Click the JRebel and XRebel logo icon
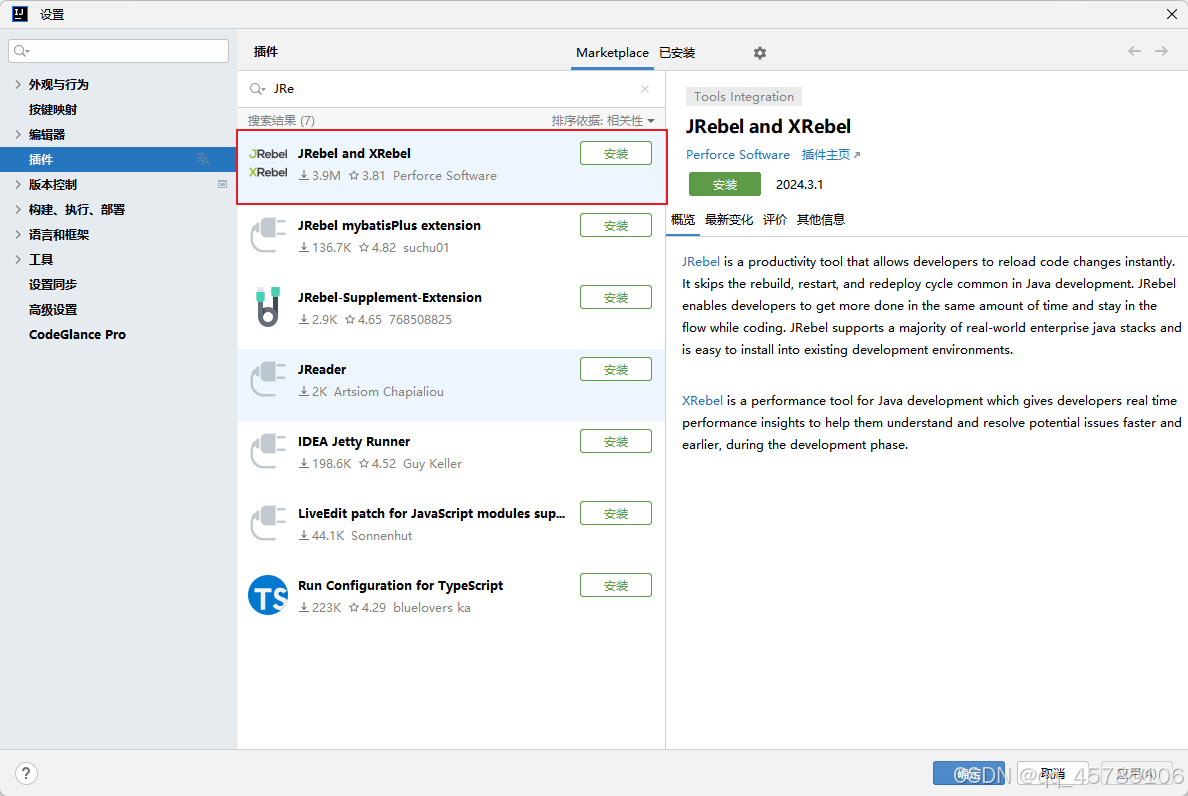1188x796 pixels. coord(267,164)
